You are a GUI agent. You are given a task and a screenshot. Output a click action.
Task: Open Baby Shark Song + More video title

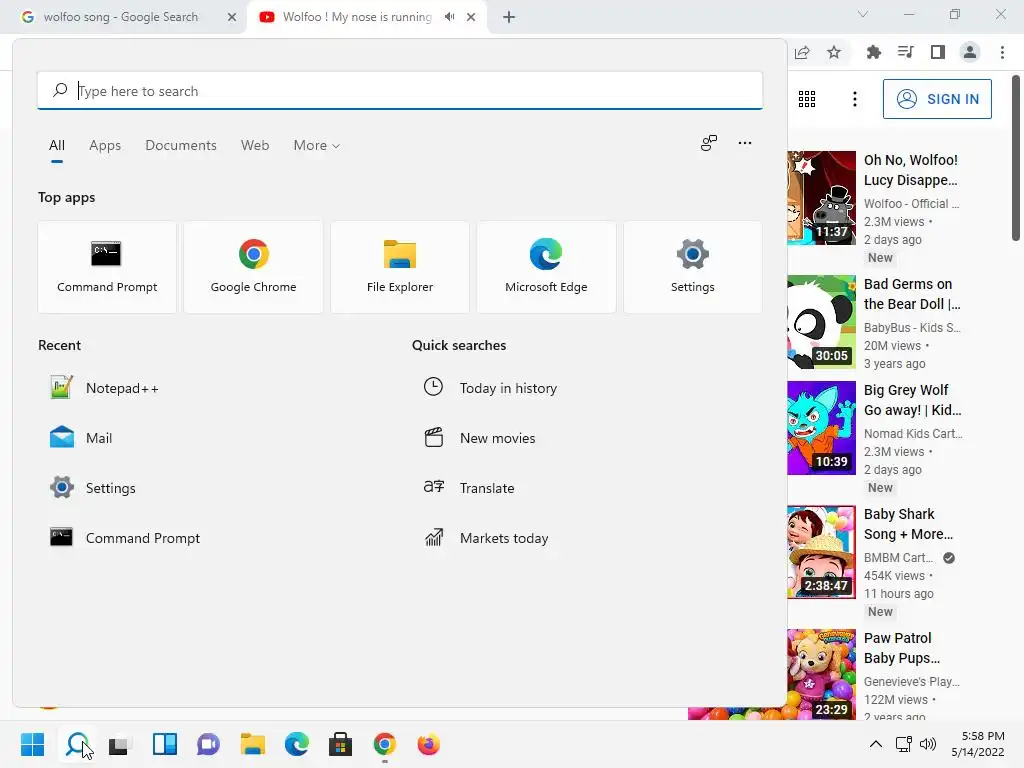(908, 524)
